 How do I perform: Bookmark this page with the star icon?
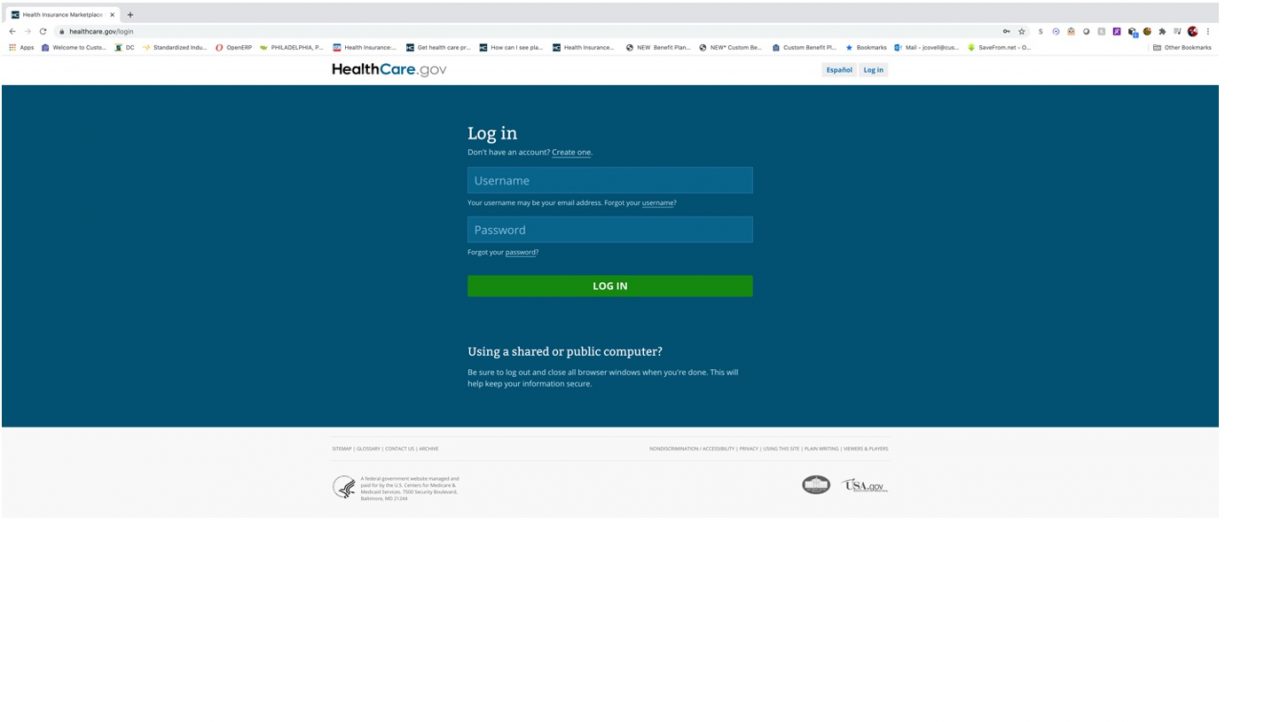pos(1022,32)
